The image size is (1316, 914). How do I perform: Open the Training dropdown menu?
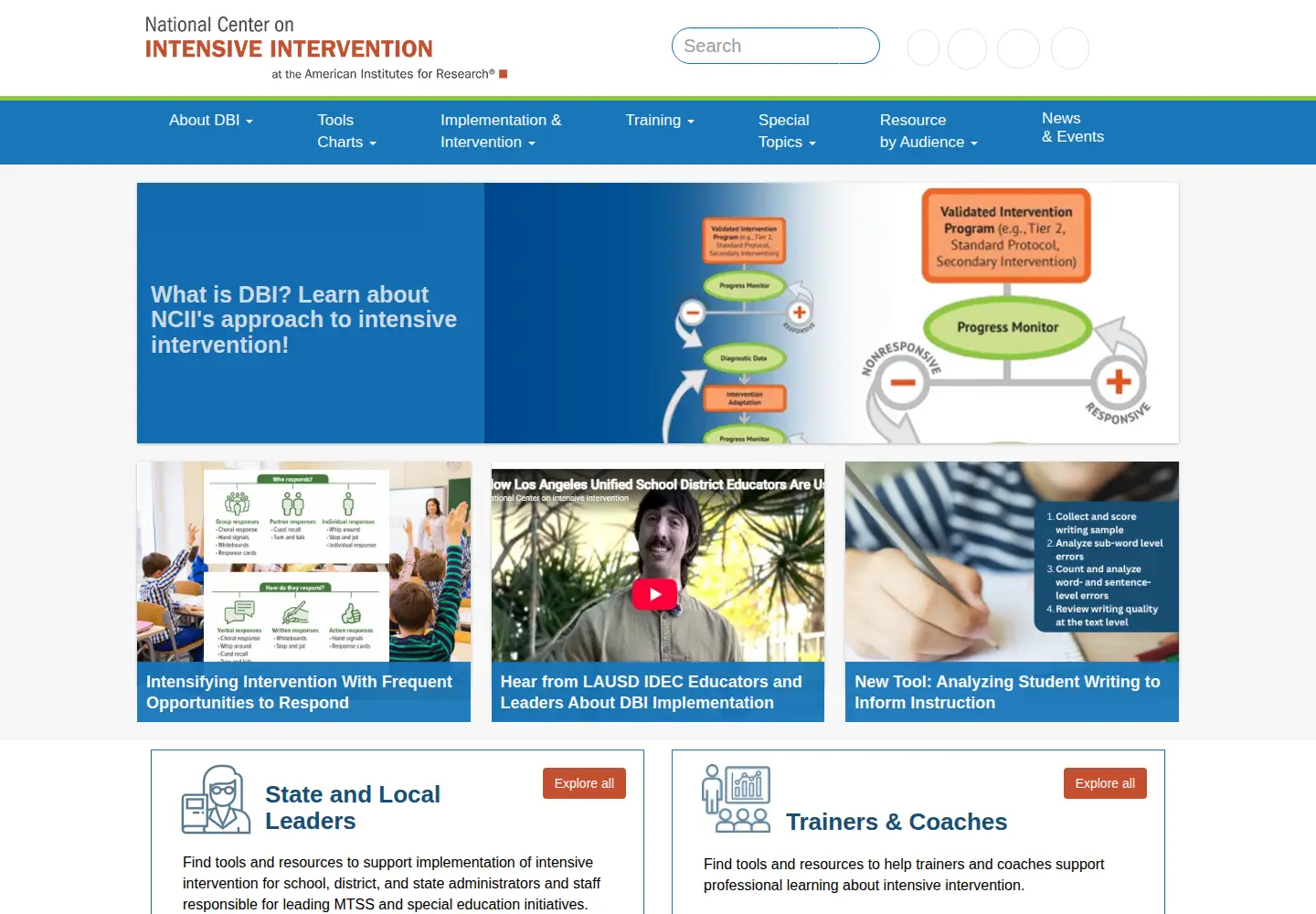point(660,120)
